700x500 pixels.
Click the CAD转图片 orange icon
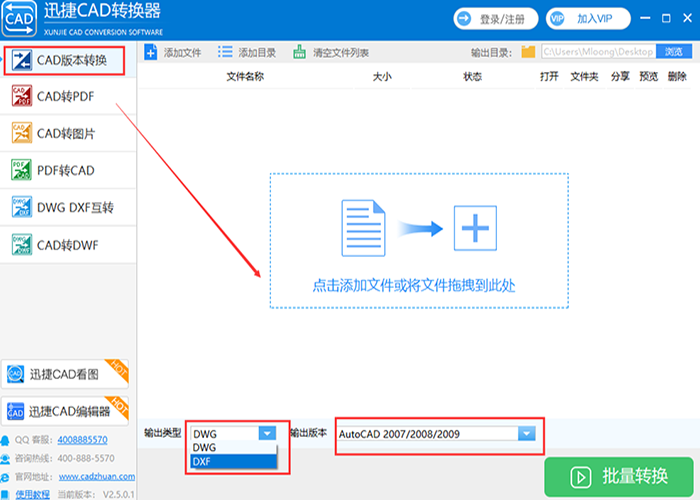point(21,133)
